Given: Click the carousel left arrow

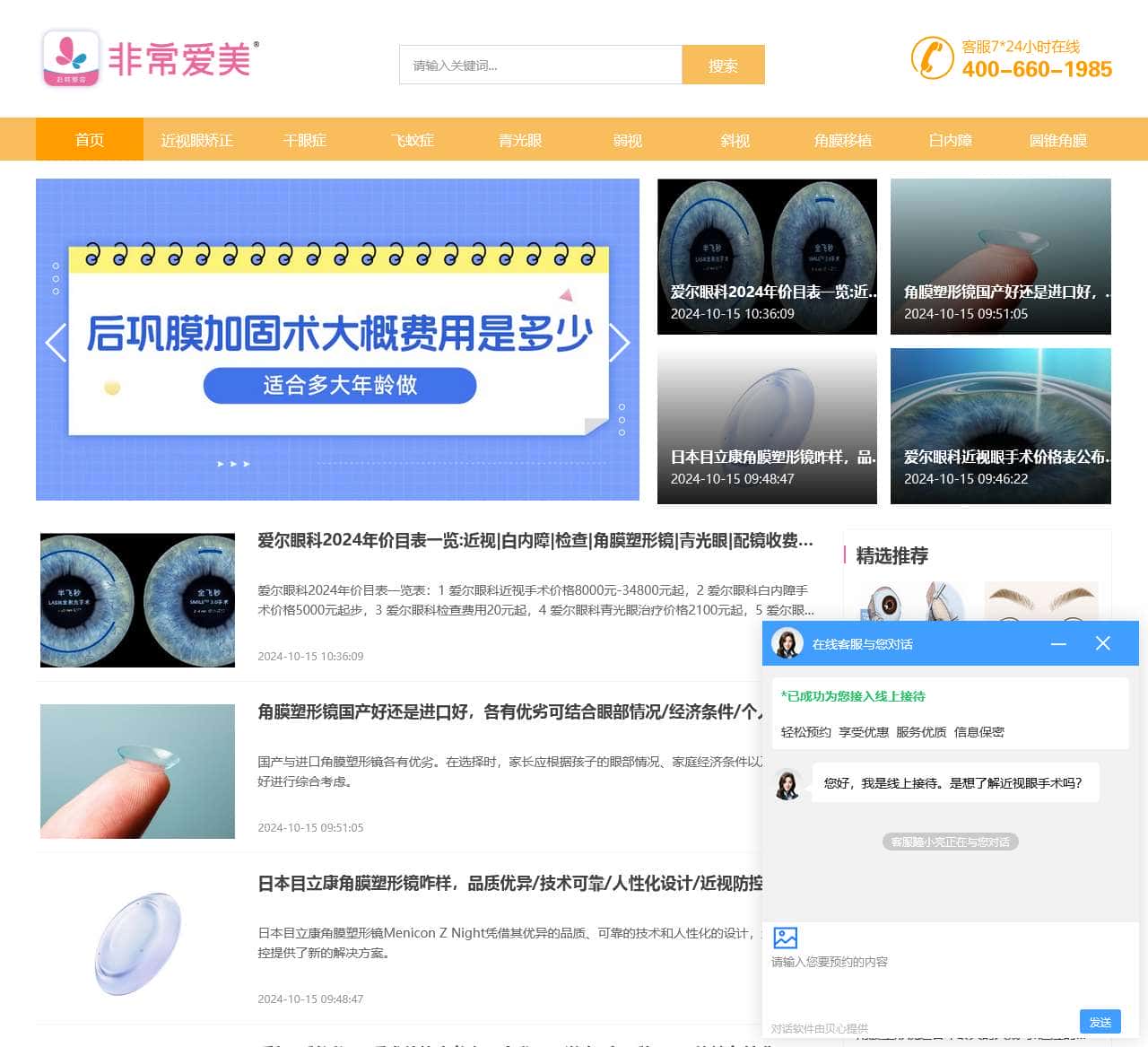Looking at the screenshot, I should click(x=56, y=343).
